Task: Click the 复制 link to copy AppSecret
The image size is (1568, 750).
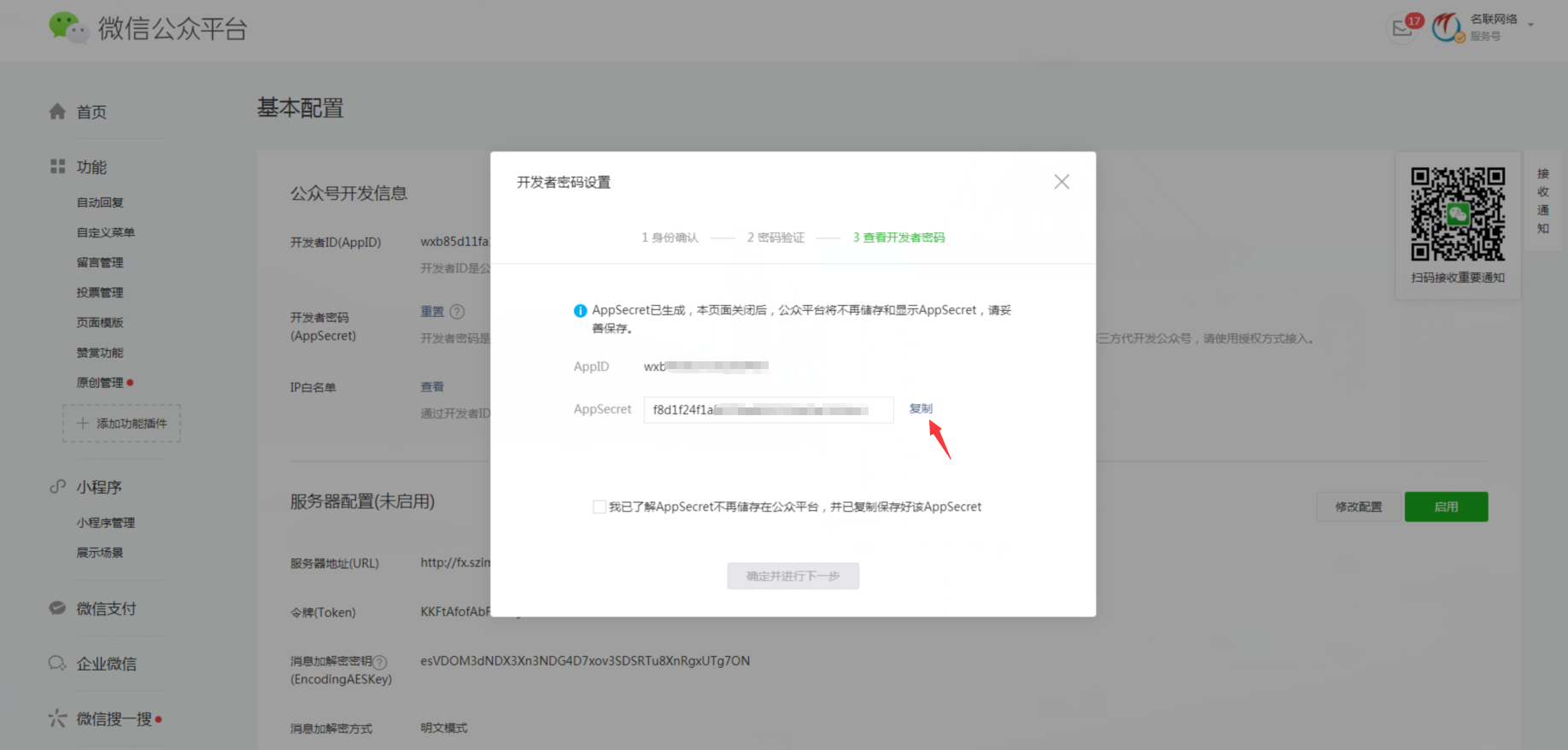Action: [921, 408]
